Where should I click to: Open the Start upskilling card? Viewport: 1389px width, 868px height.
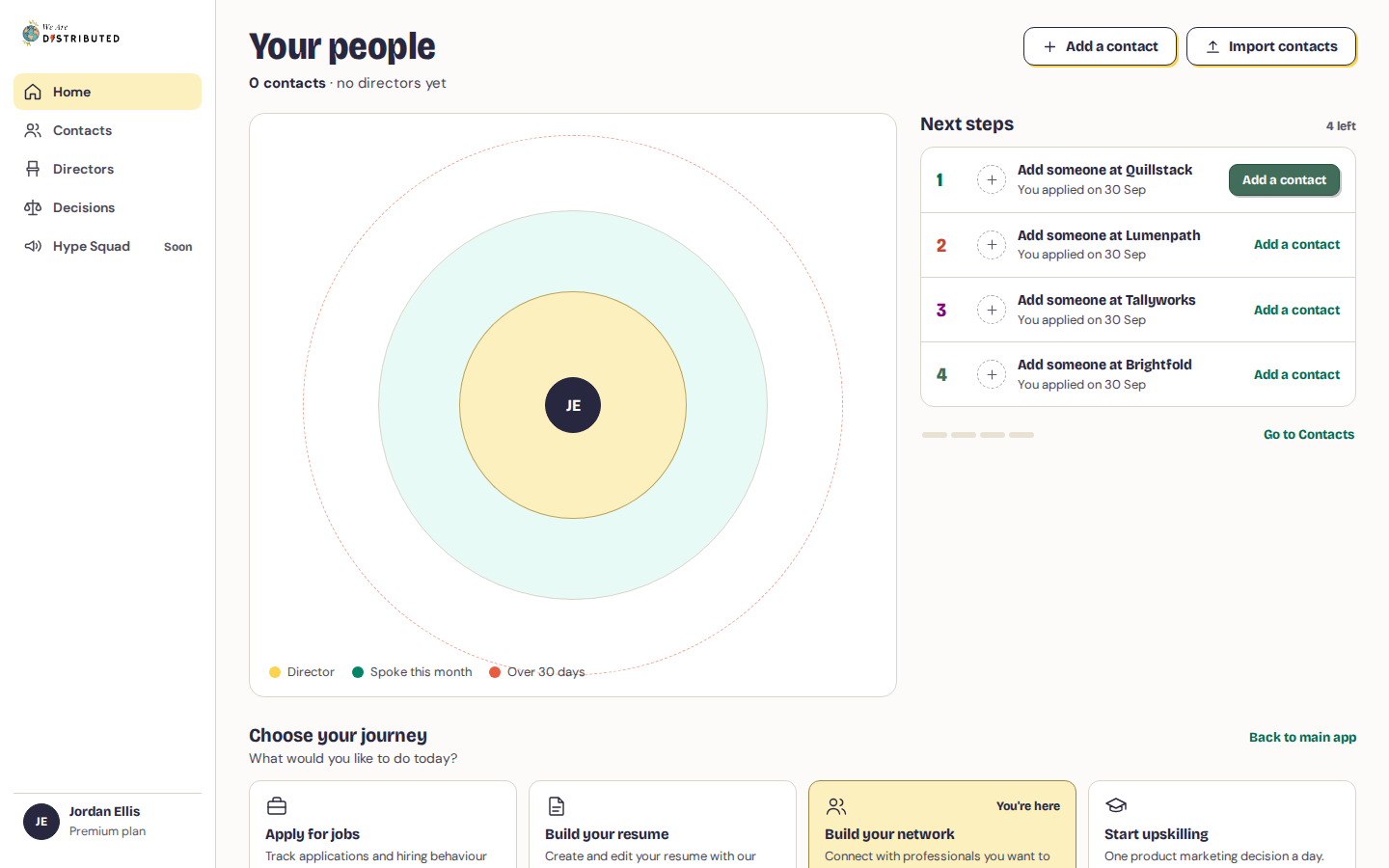click(1222, 825)
